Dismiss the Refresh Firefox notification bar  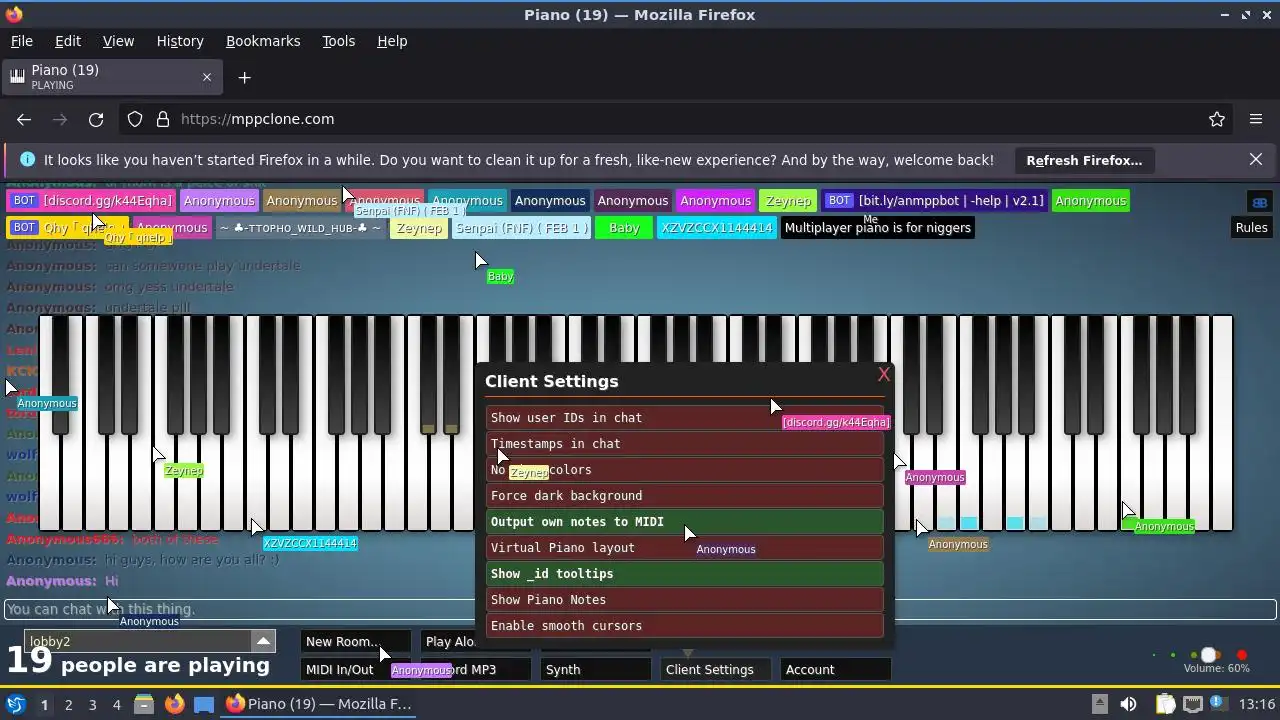coord(1256,160)
